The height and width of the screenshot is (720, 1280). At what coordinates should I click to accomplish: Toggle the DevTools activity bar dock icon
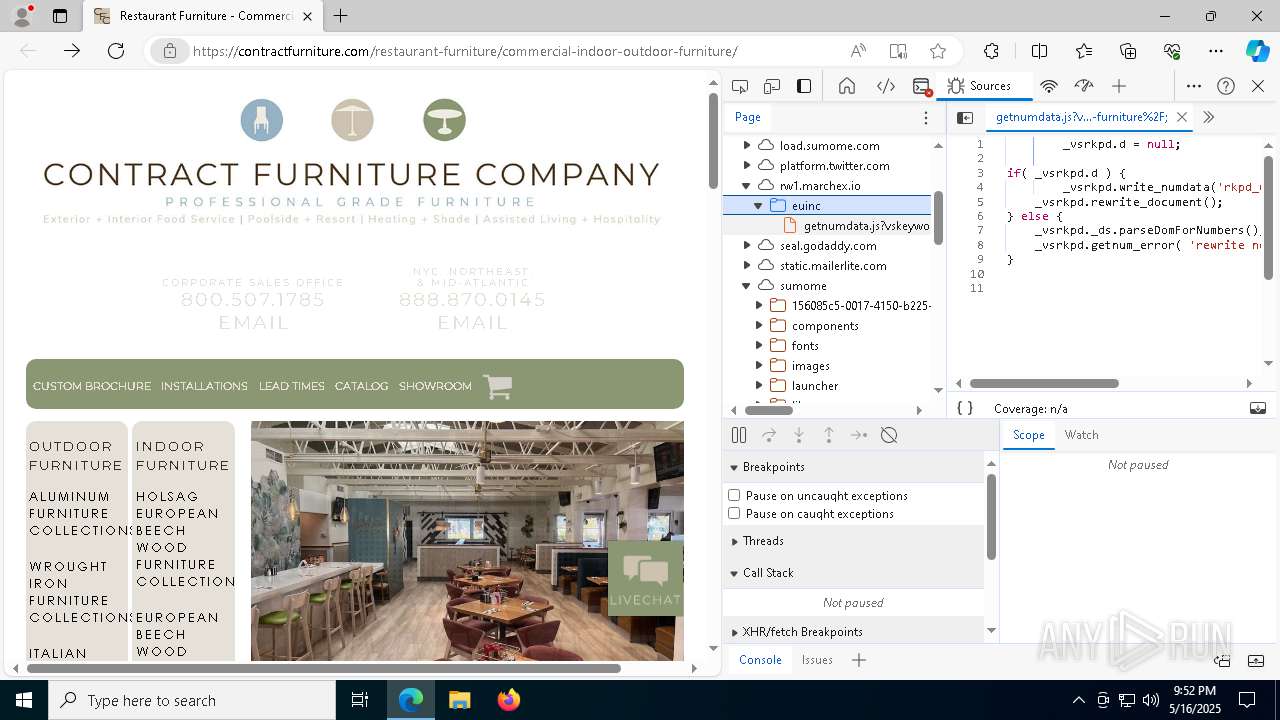804,86
